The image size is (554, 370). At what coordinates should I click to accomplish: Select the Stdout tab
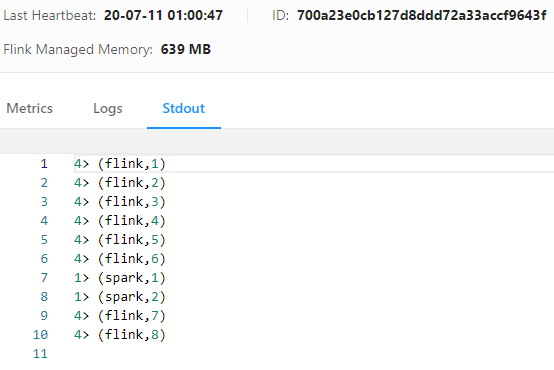184,108
